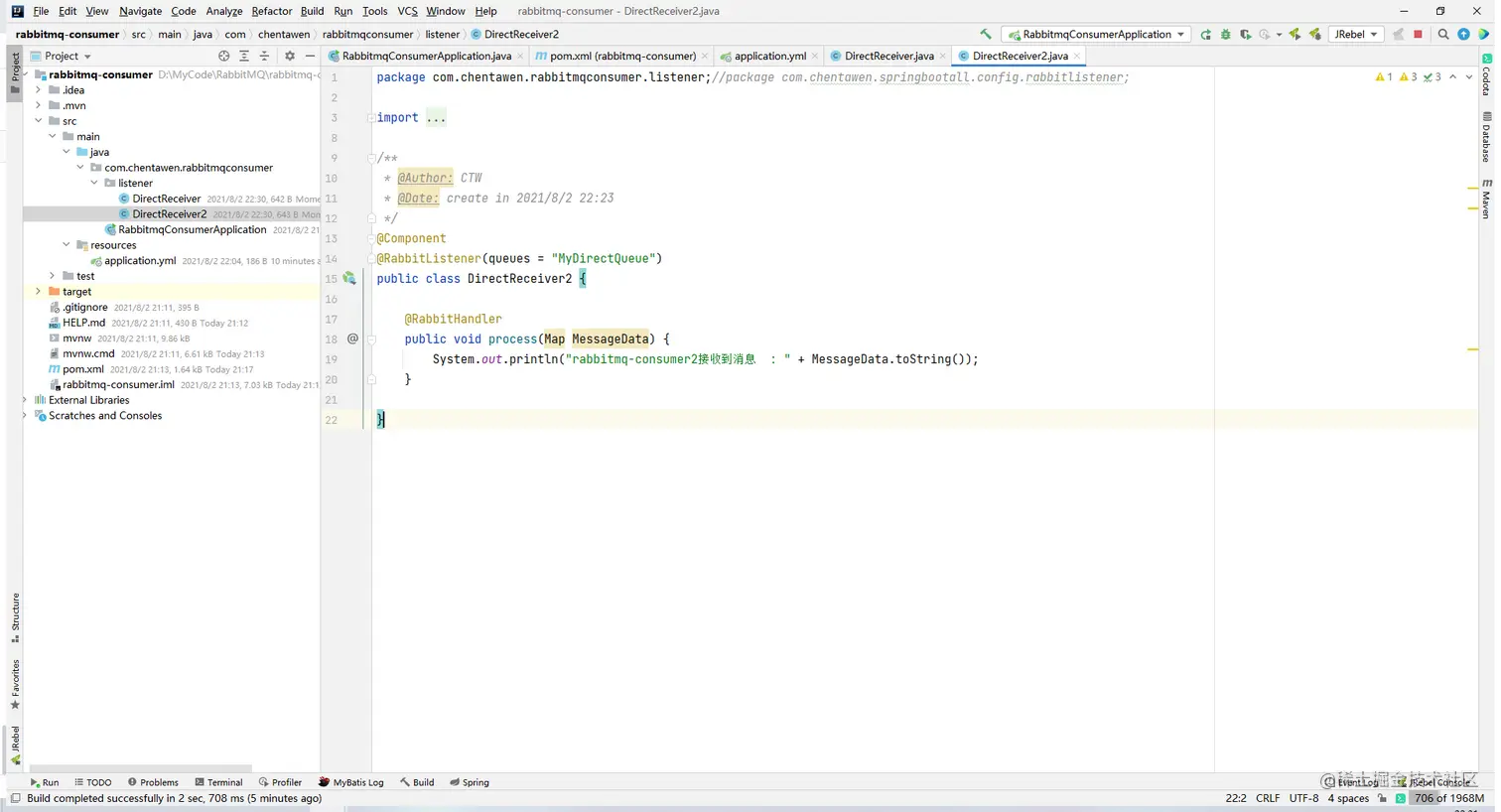Hide the Project tool window
Screen dimensions: 1501x812
[310, 57]
